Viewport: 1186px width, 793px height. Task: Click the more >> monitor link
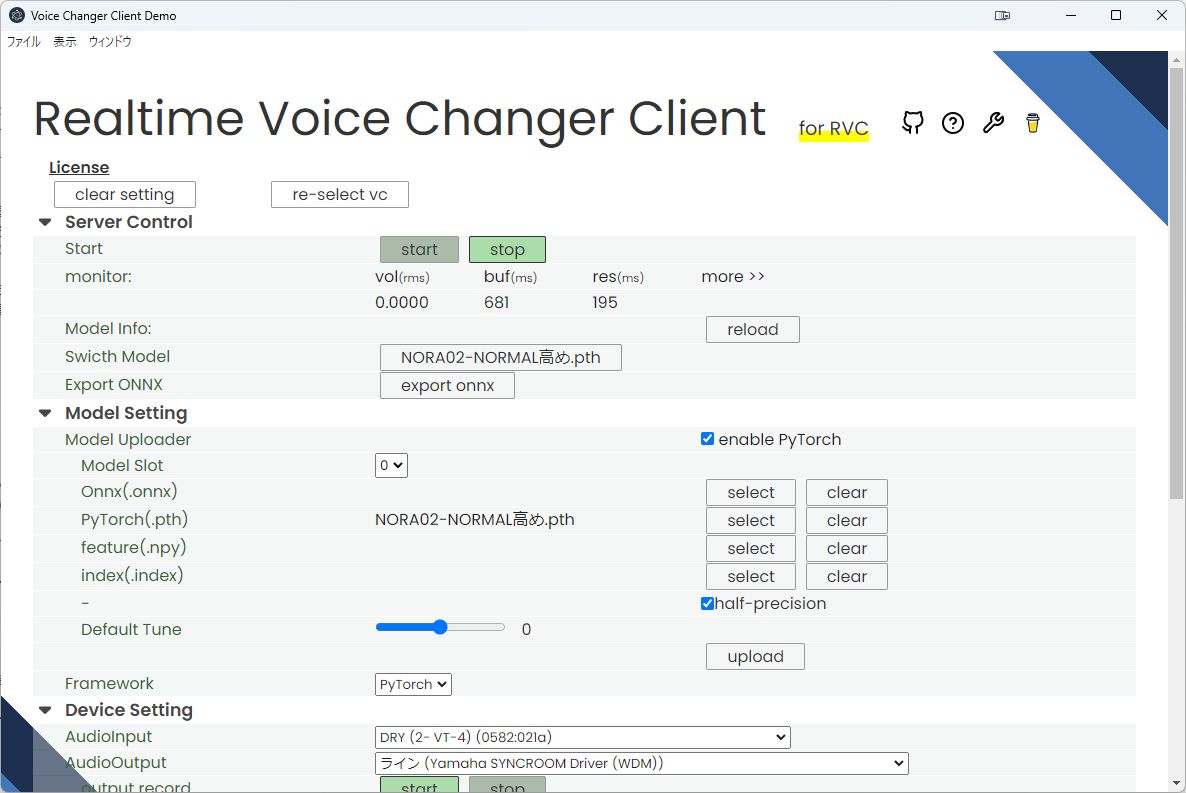[733, 276]
